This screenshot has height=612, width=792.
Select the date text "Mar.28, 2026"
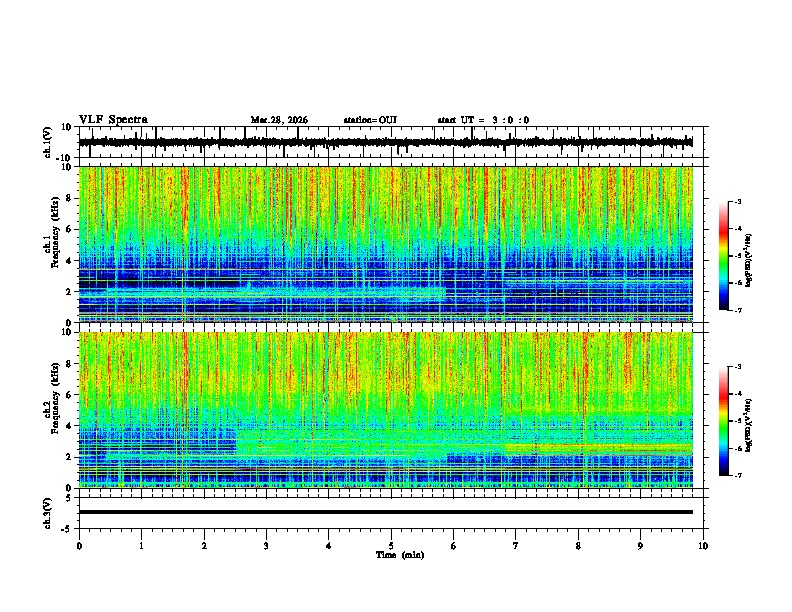pyautogui.click(x=279, y=120)
